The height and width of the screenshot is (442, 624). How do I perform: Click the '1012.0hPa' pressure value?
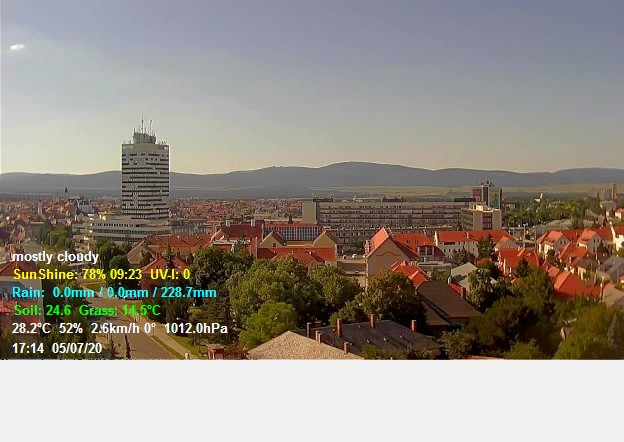[x=196, y=329]
